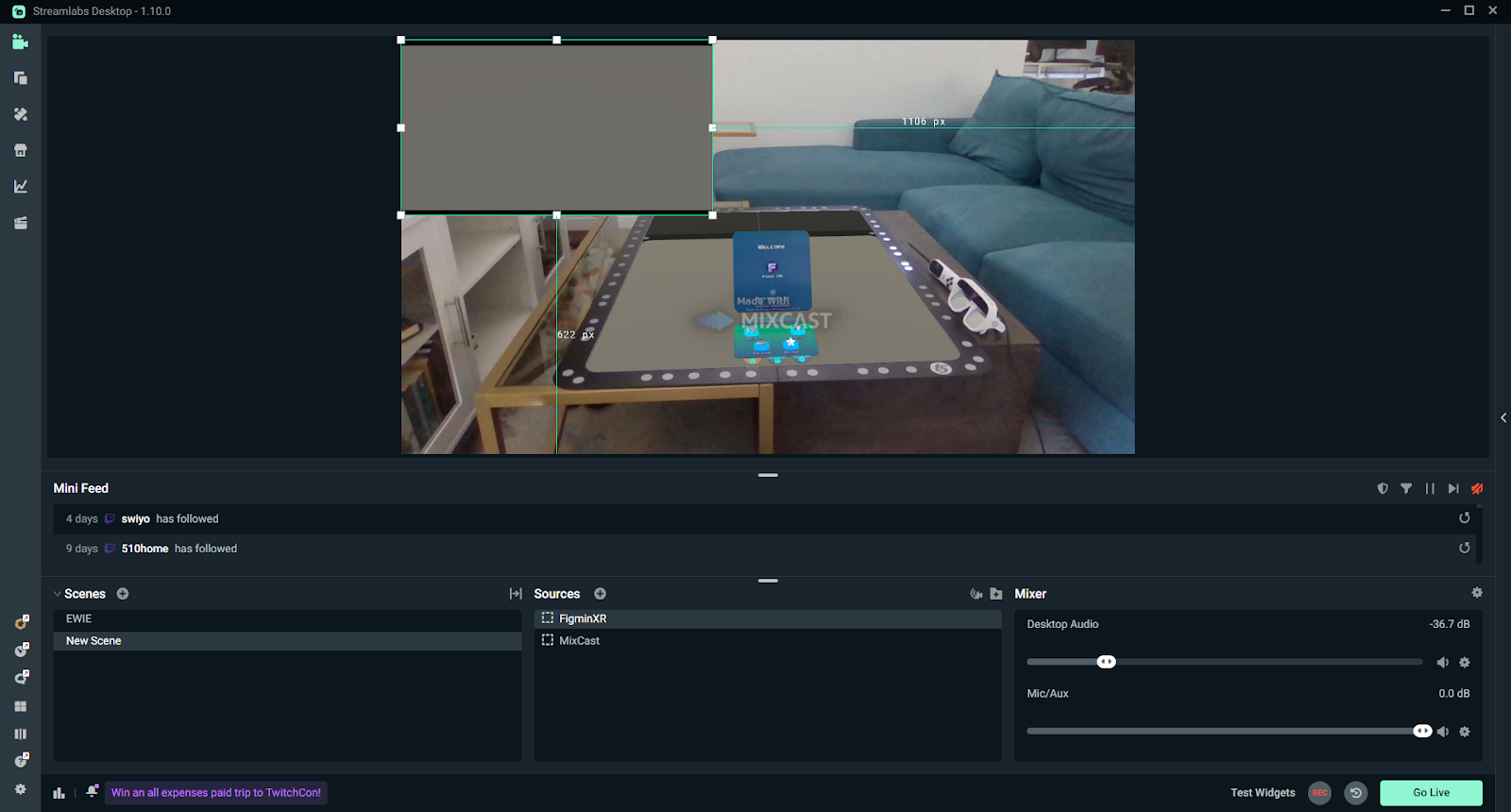Click the Go Live button

(1430, 793)
